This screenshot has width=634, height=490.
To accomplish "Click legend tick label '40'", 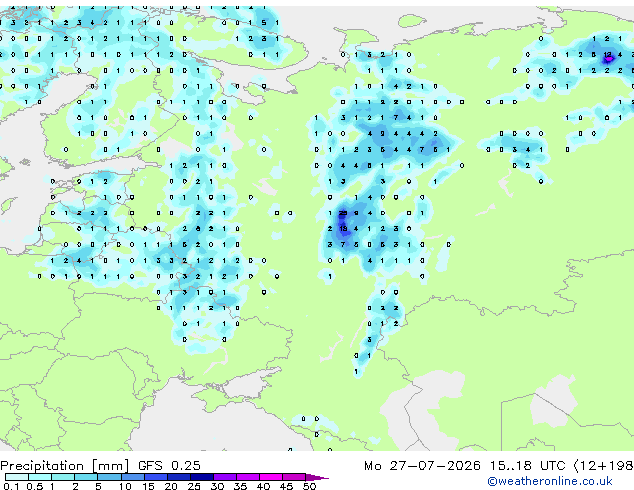I will pyautogui.click(x=263, y=486).
